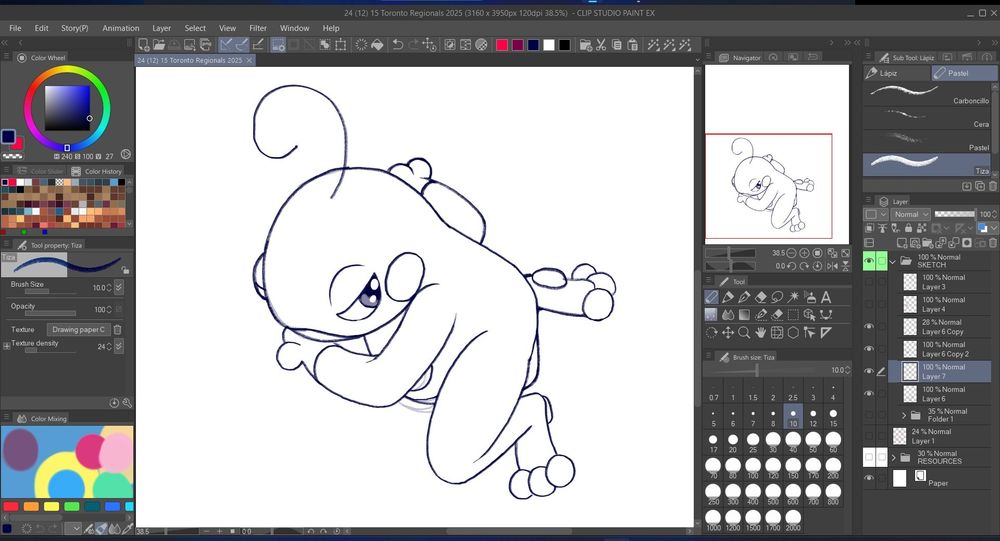Click the Zoom in button in Navigator
The height and width of the screenshot is (541, 1000).
(805, 253)
